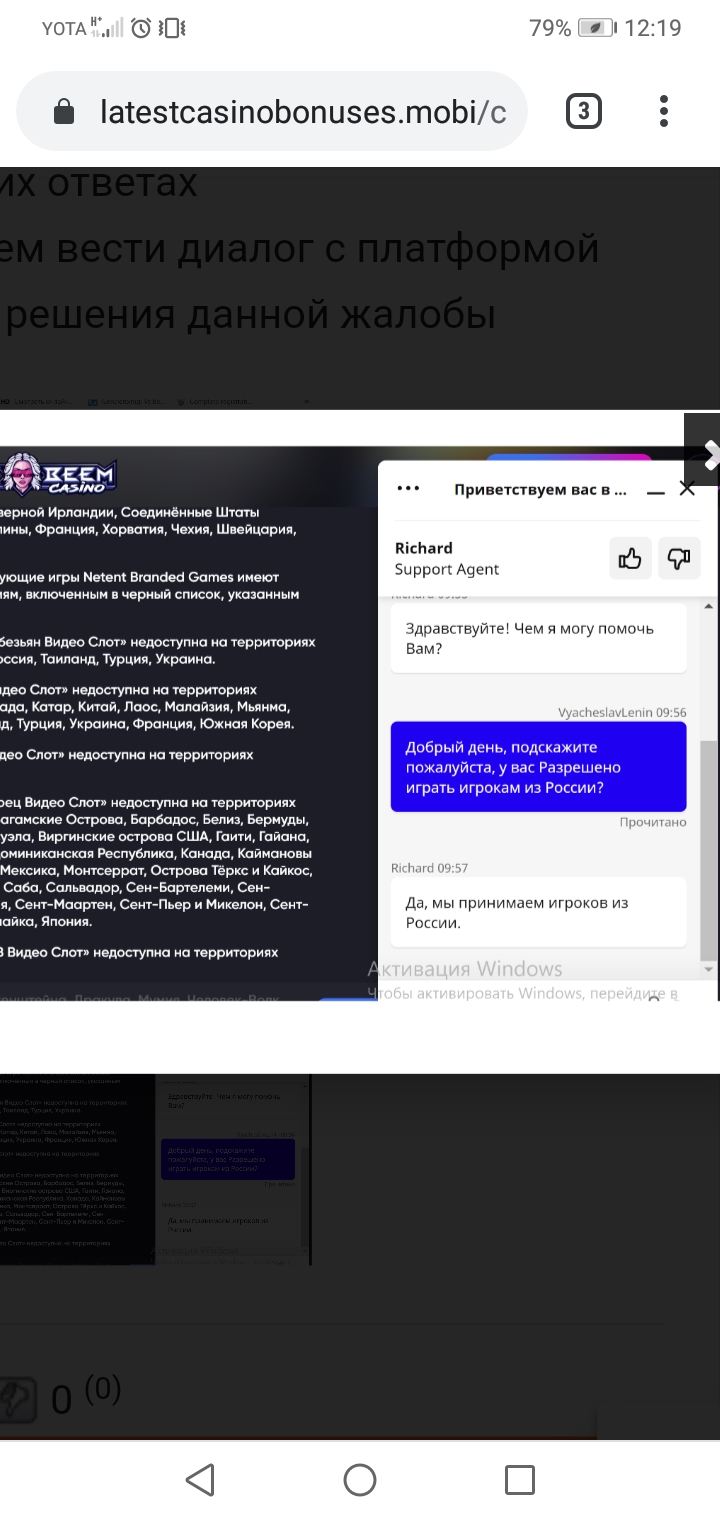Tap the Android recent apps square button
Screen dimensions: 720x1520
click(520, 1479)
